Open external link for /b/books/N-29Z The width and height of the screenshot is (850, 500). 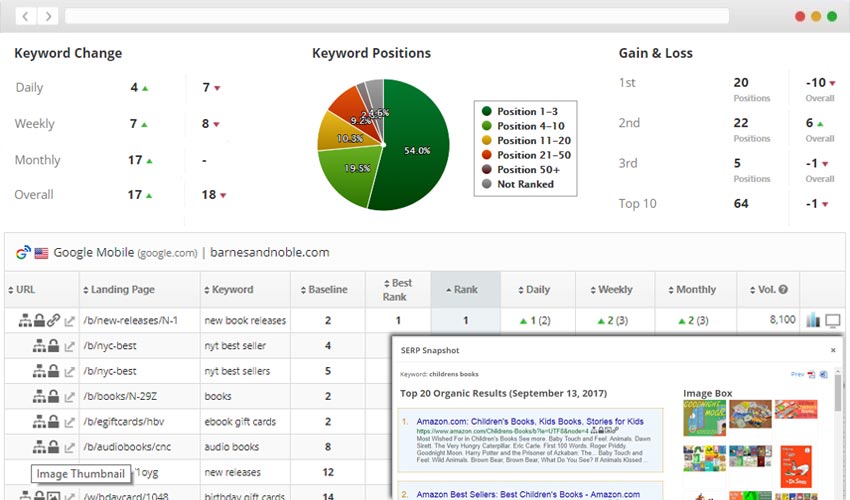[69, 396]
